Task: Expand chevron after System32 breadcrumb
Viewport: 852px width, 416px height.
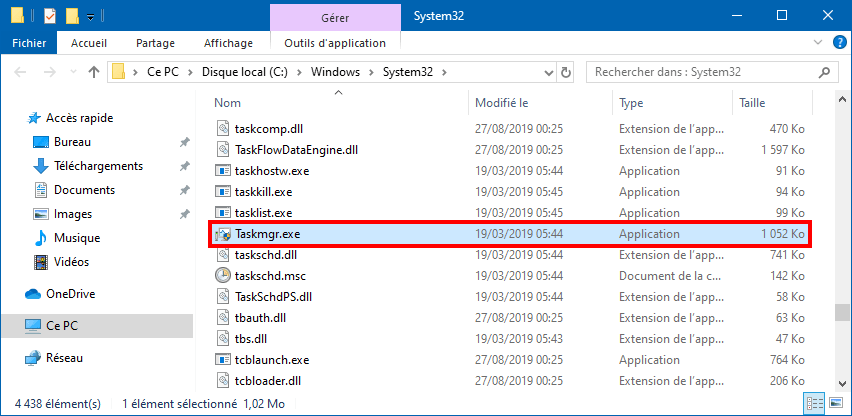Action: coord(444,72)
